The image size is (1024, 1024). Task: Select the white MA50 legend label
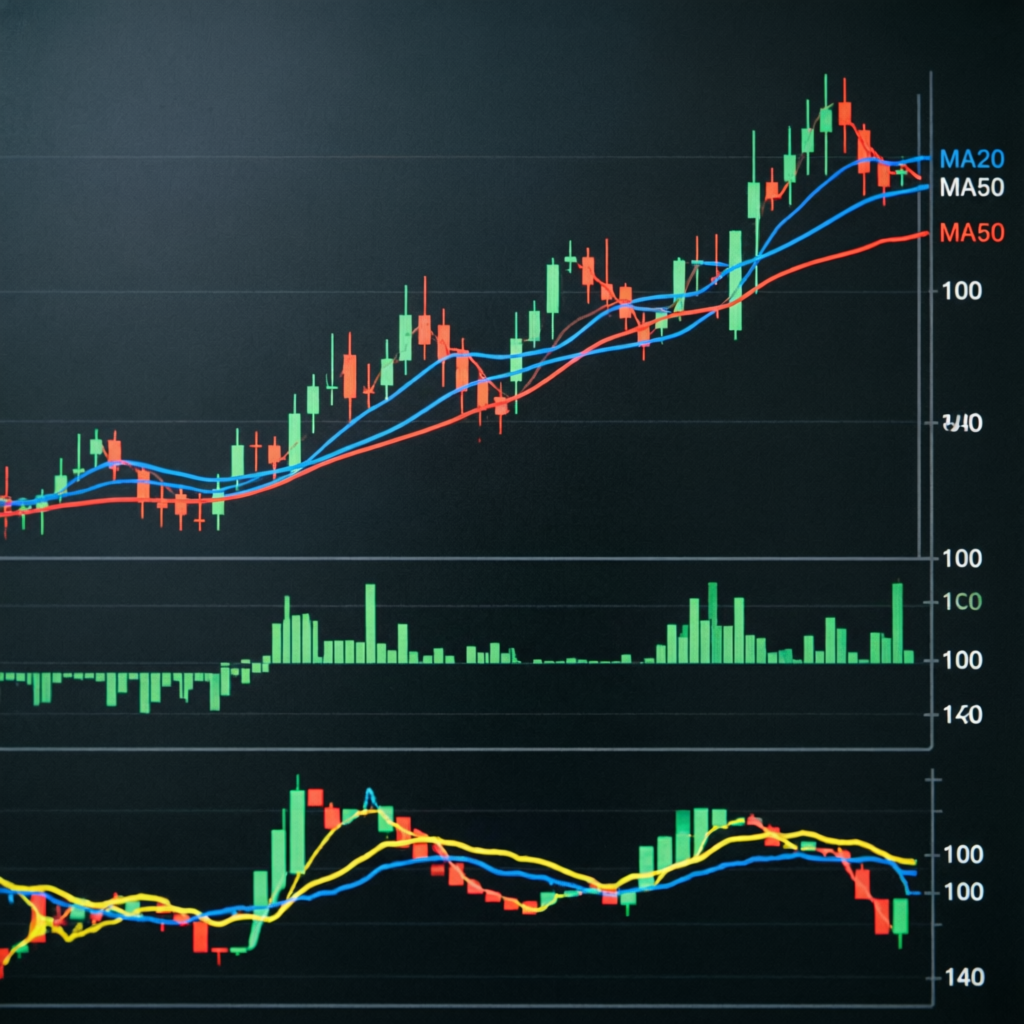(971, 188)
